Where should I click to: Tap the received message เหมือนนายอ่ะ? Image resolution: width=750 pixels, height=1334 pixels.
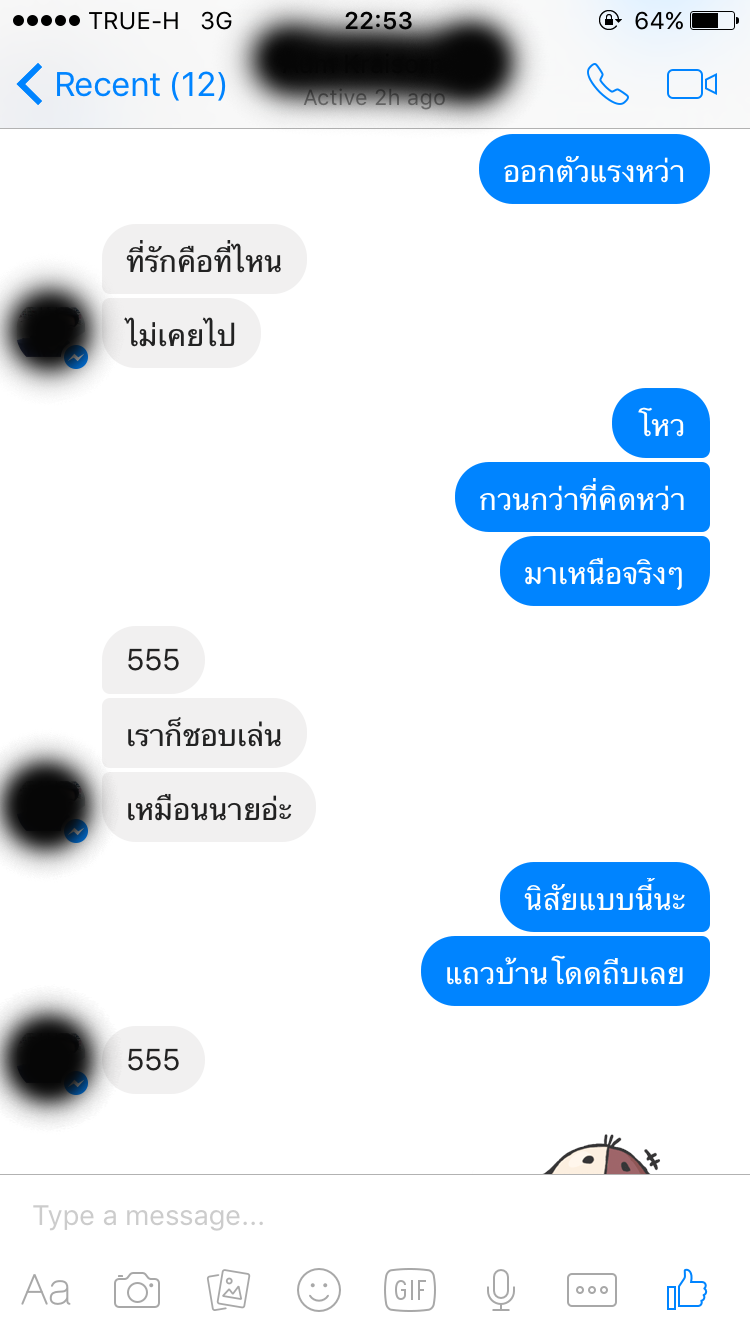(x=209, y=807)
